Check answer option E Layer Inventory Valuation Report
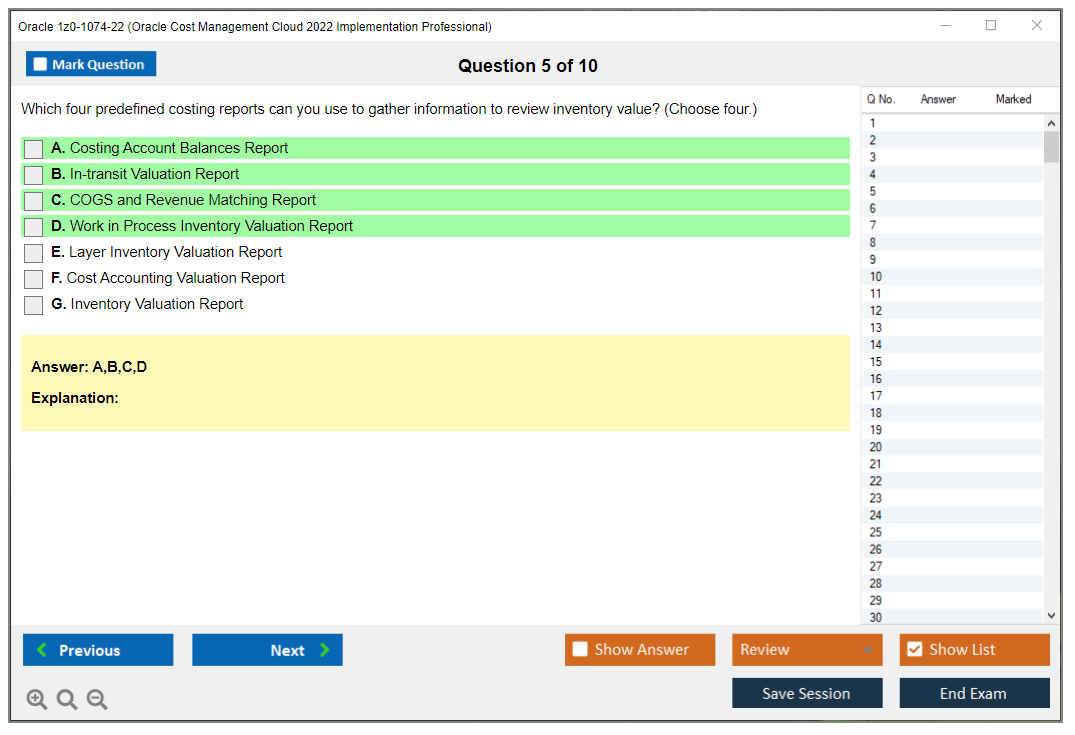Screen dimensions: 1075x735 click(32, 252)
